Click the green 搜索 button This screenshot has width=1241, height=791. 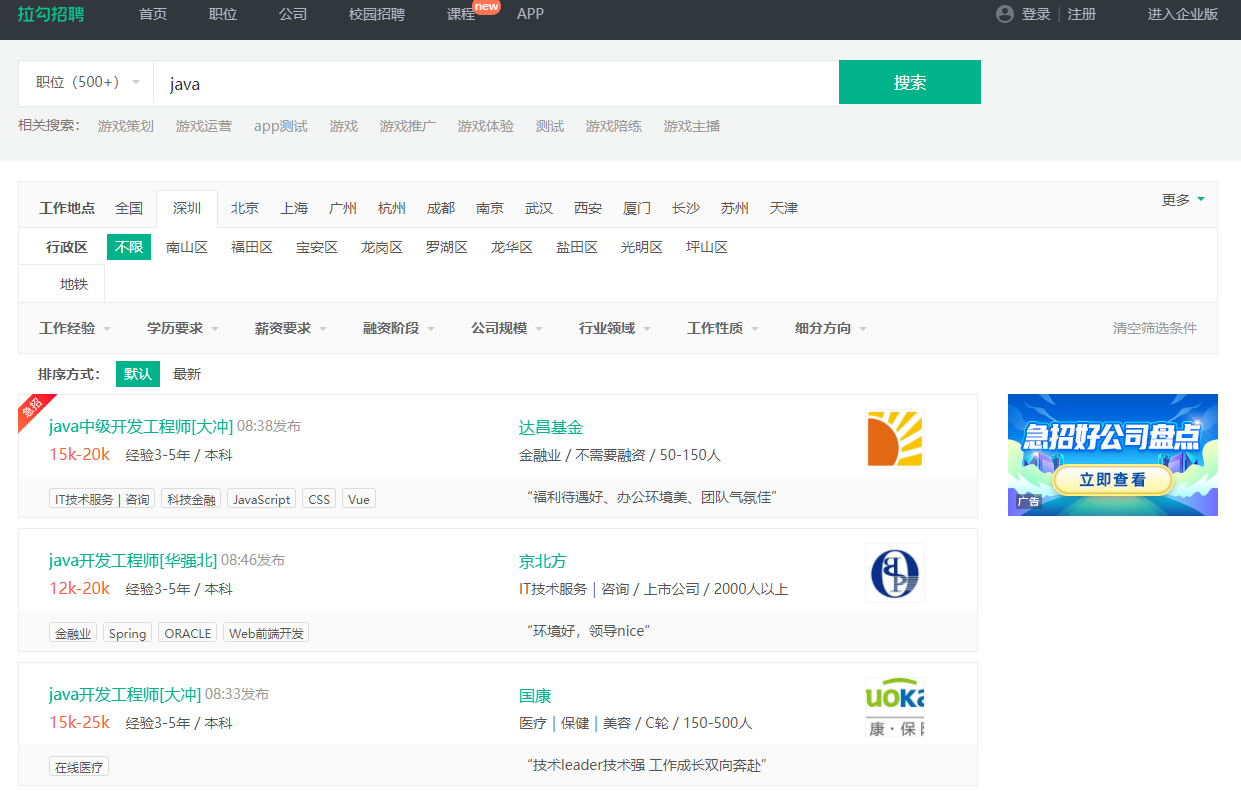[909, 82]
